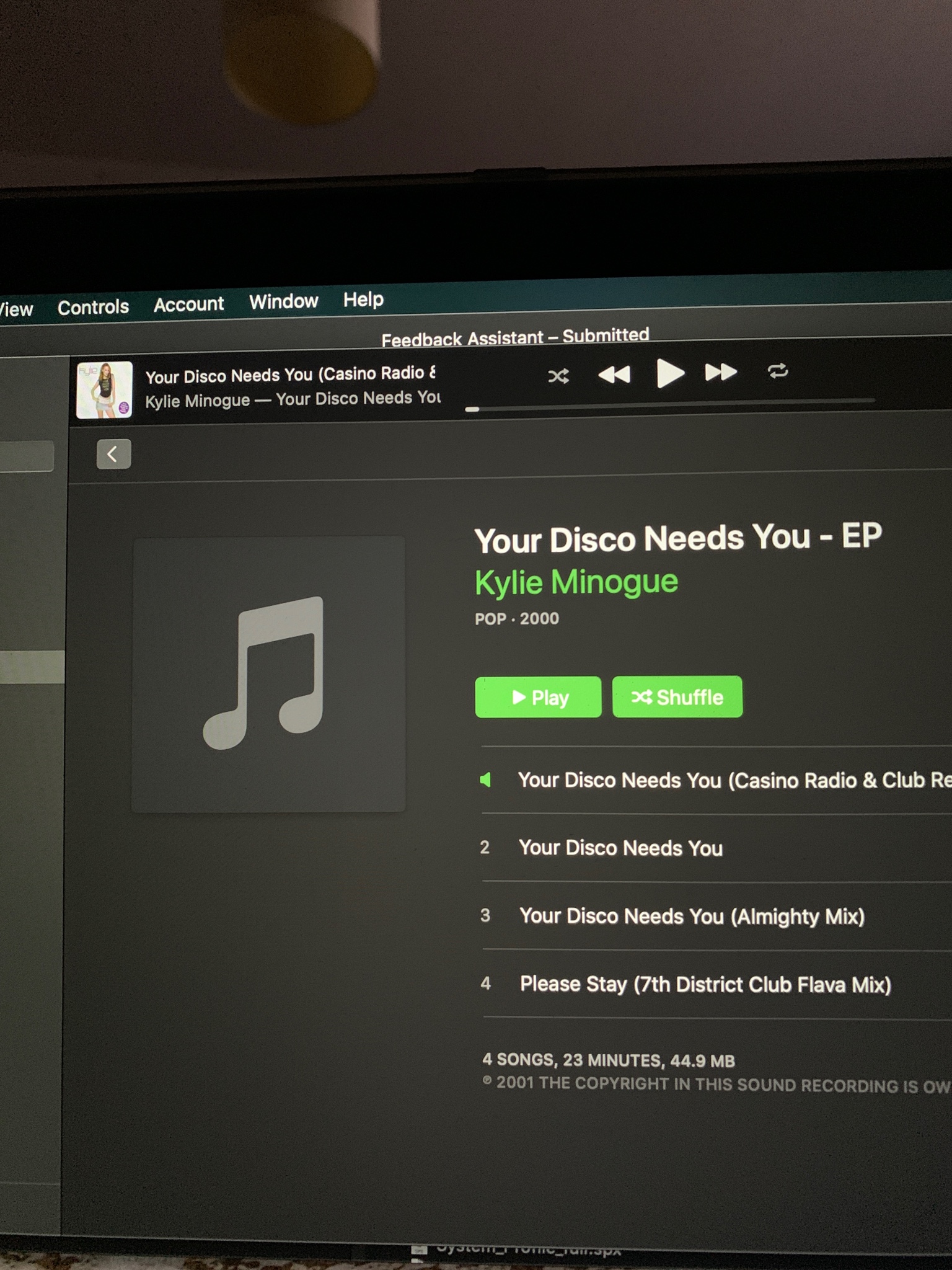Image resolution: width=952 pixels, height=1270 pixels.
Task: Click the 4 SONGS, 23 MINUTES summary
Action: (x=609, y=1060)
